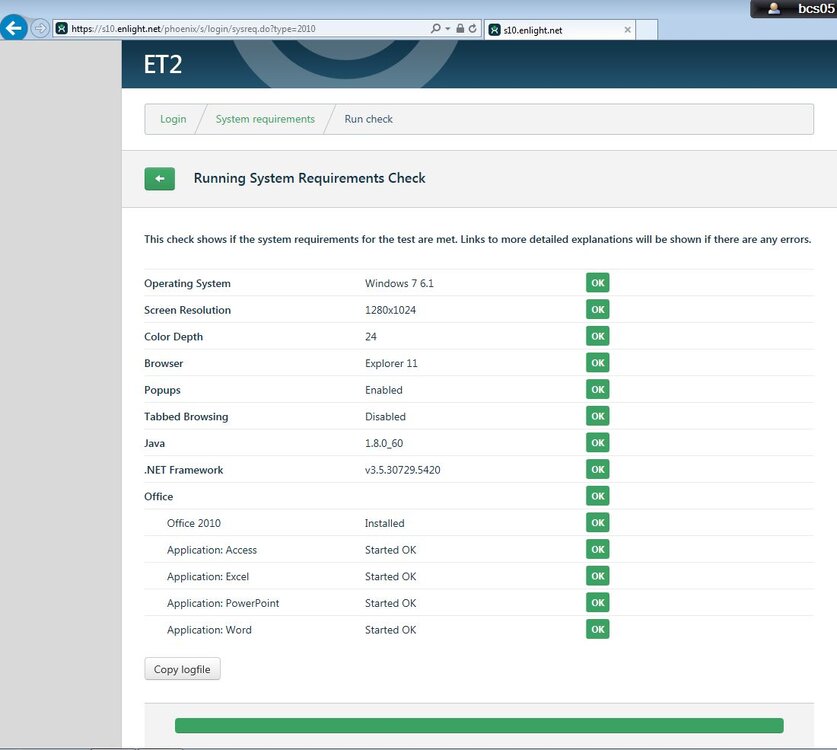The height and width of the screenshot is (750, 837).
Task: Click Started OK value for PowerPoint
Action: pos(391,604)
